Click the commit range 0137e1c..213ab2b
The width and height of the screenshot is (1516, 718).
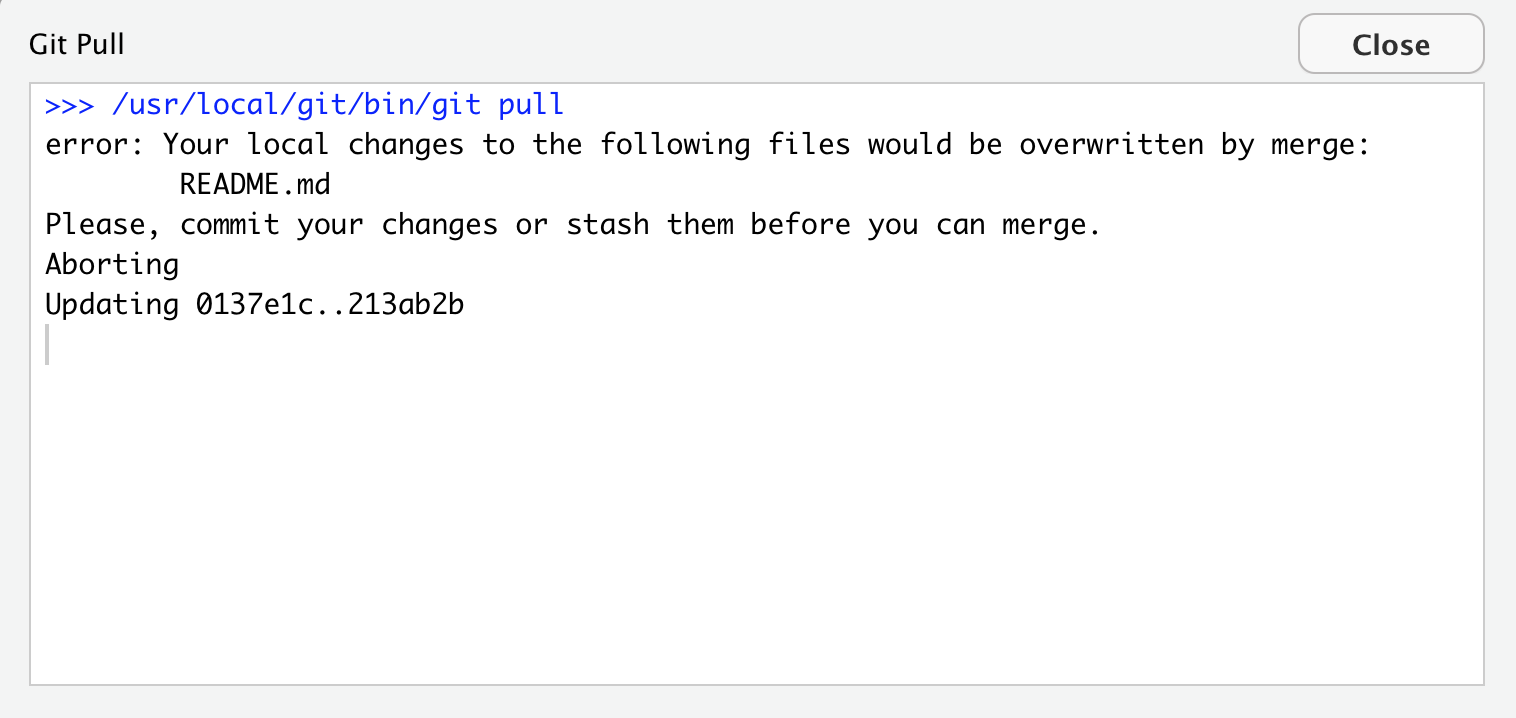(x=330, y=304)
